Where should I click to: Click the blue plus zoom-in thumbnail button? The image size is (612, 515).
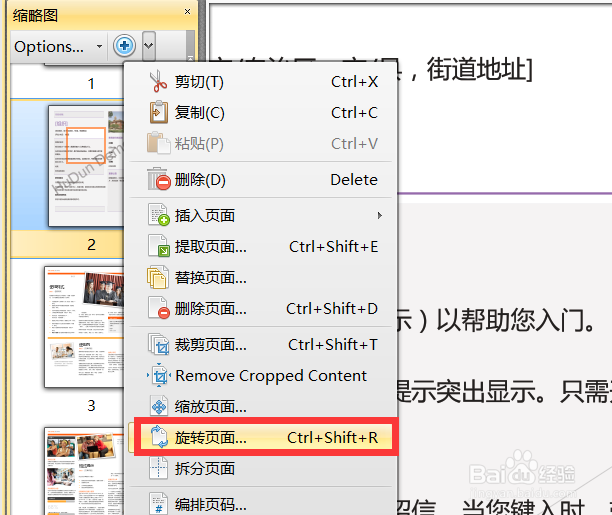(x=125, y=46)
